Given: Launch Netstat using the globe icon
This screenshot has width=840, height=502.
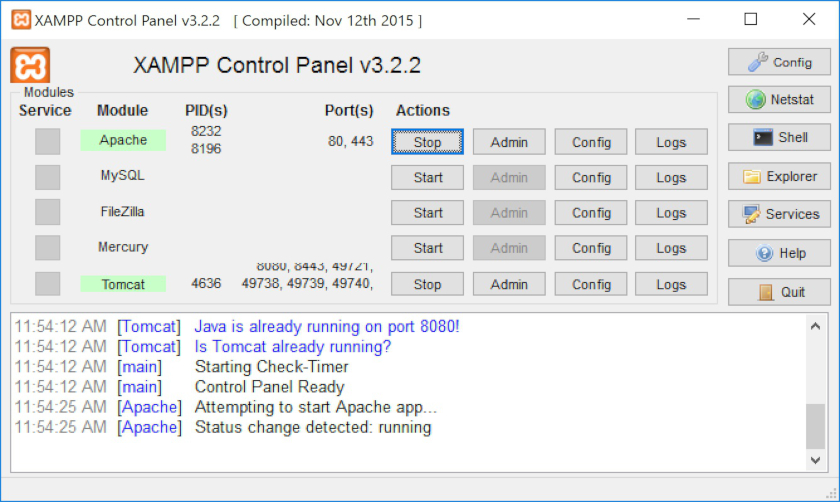Looking at the screenshot, I should (x=759, y=100).
